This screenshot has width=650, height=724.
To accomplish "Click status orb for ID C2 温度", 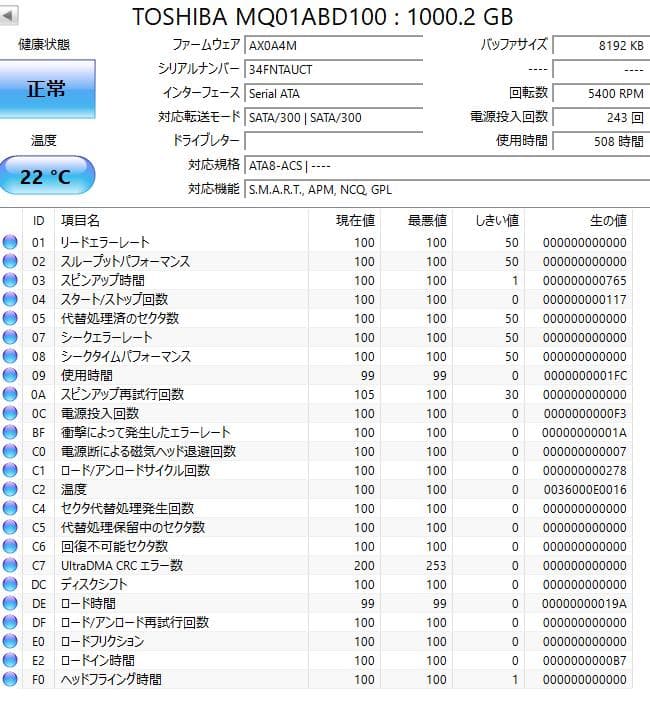I will [10, 489].
